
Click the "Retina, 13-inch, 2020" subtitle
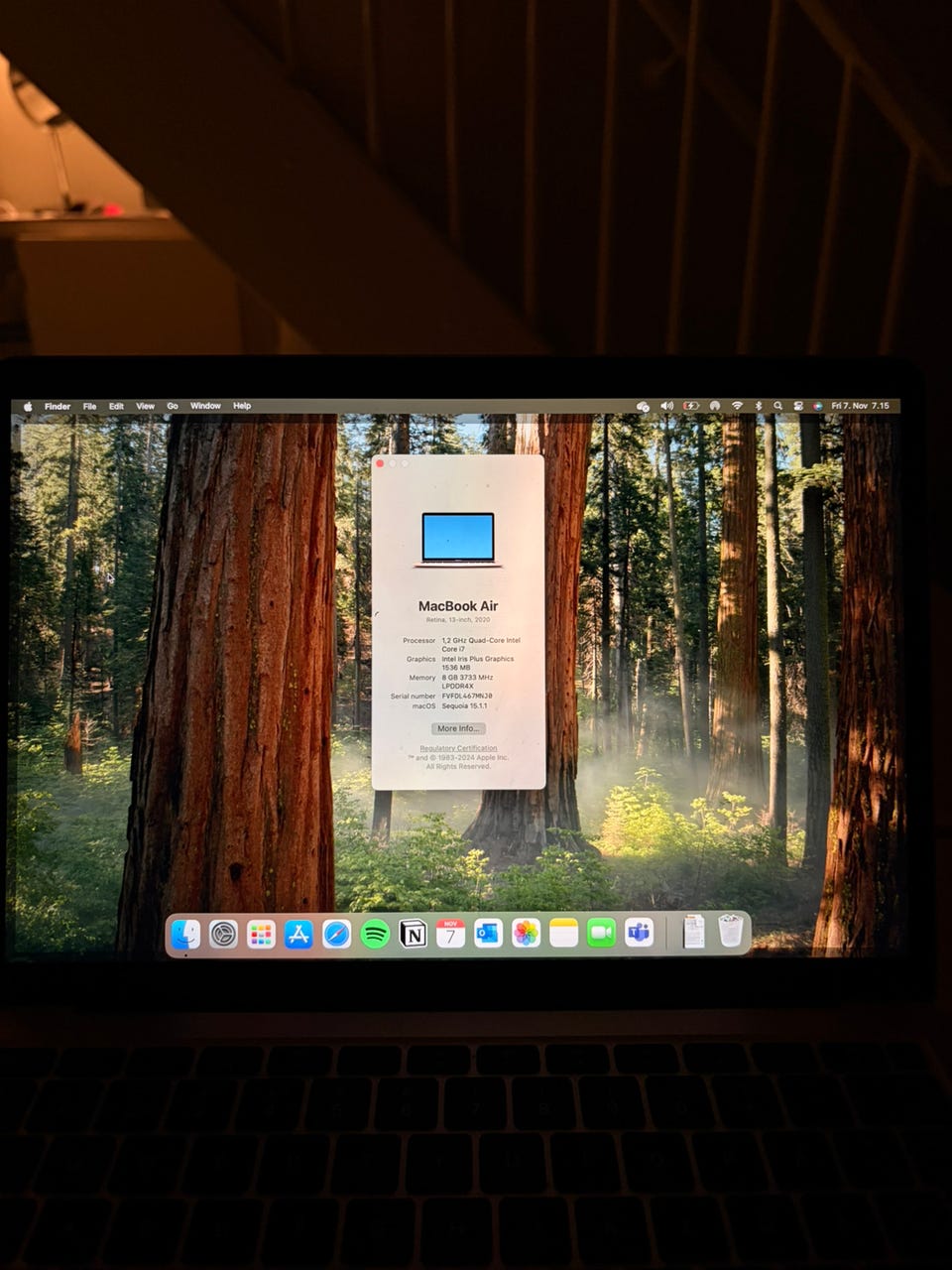[458, 620]
